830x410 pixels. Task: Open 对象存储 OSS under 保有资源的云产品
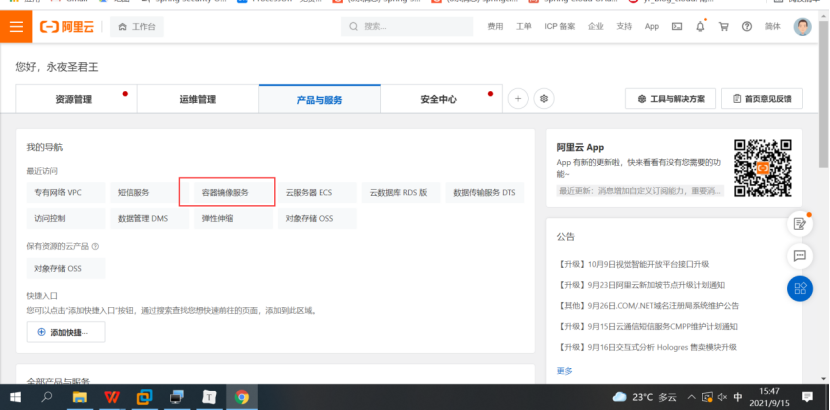point(66,268)
